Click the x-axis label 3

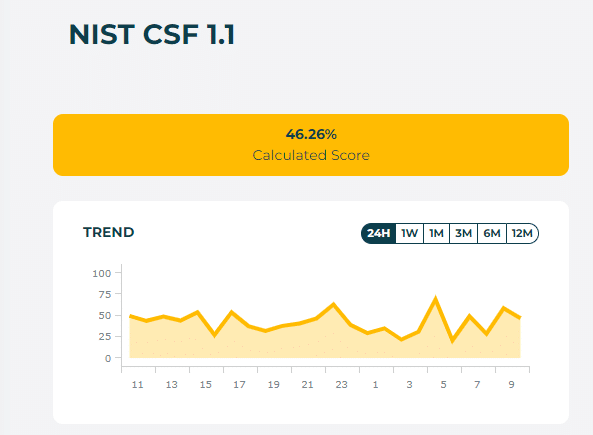(x=409, y=385)
